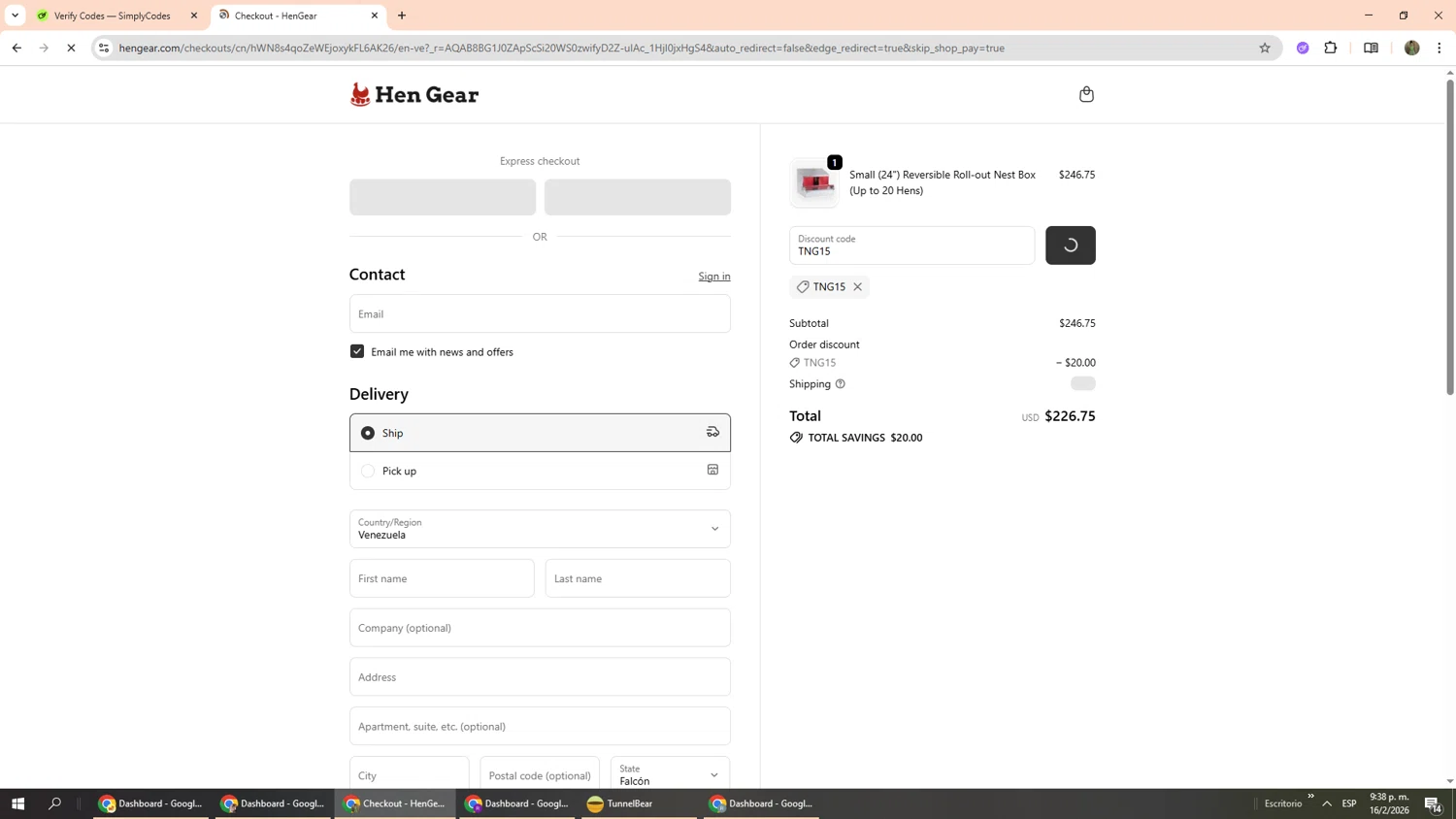Toggle Email me with news and offers
The height and width of the screenshot is (819, 1456).
[357, 351]
